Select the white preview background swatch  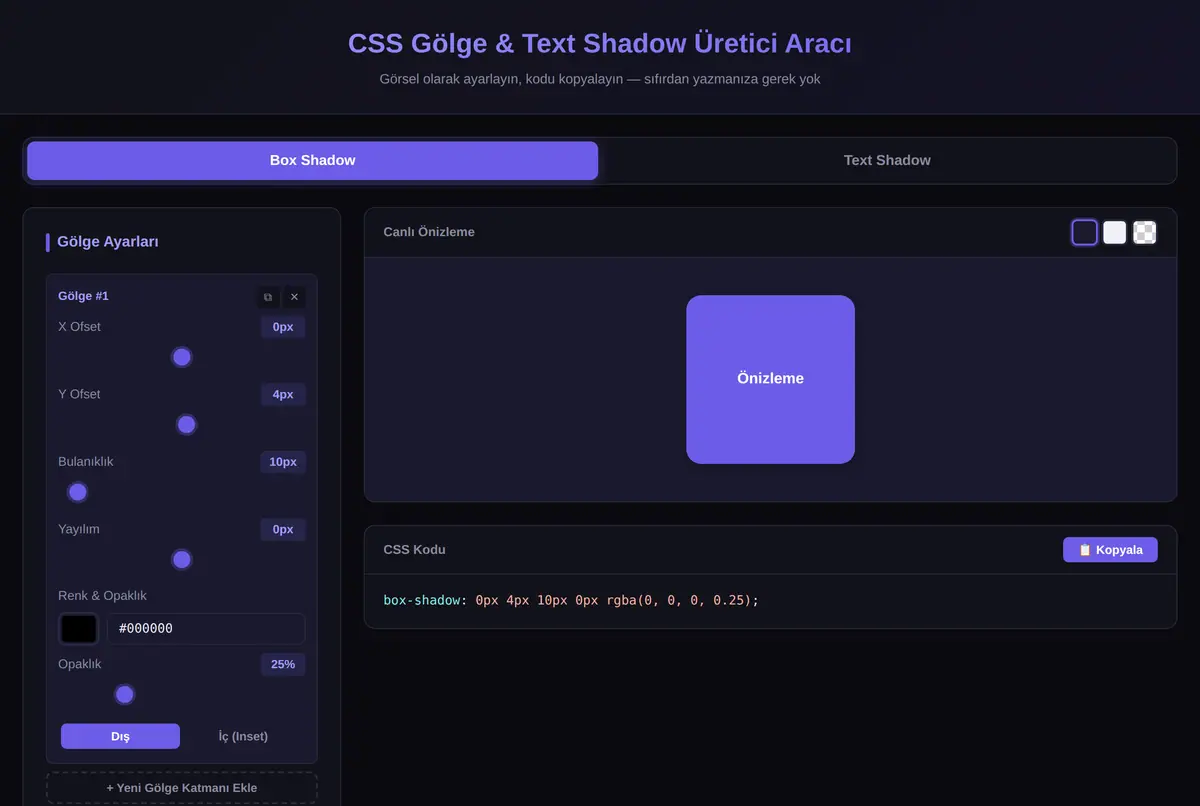[1115, 233]
